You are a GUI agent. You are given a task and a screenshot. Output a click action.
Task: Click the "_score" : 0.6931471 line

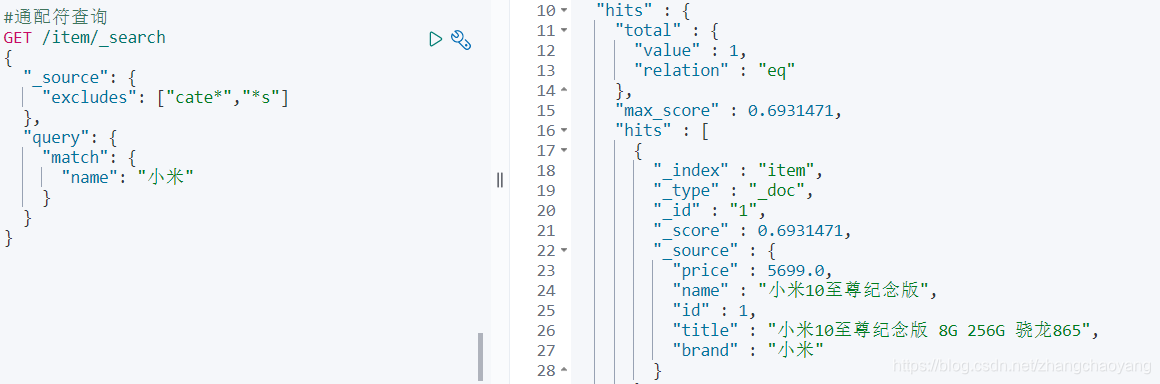pyautogui.click(x=752, y=231)
